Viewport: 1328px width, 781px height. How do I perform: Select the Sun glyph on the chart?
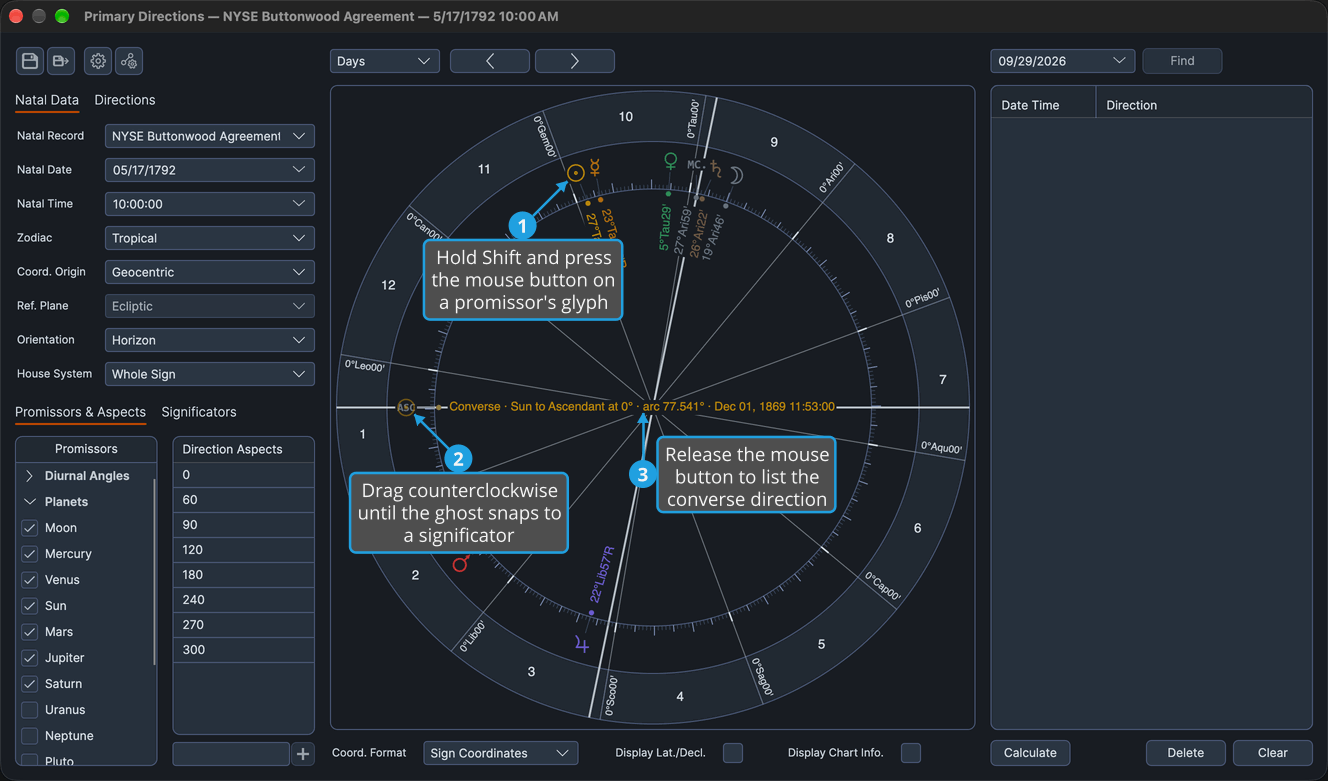(576, 173)
